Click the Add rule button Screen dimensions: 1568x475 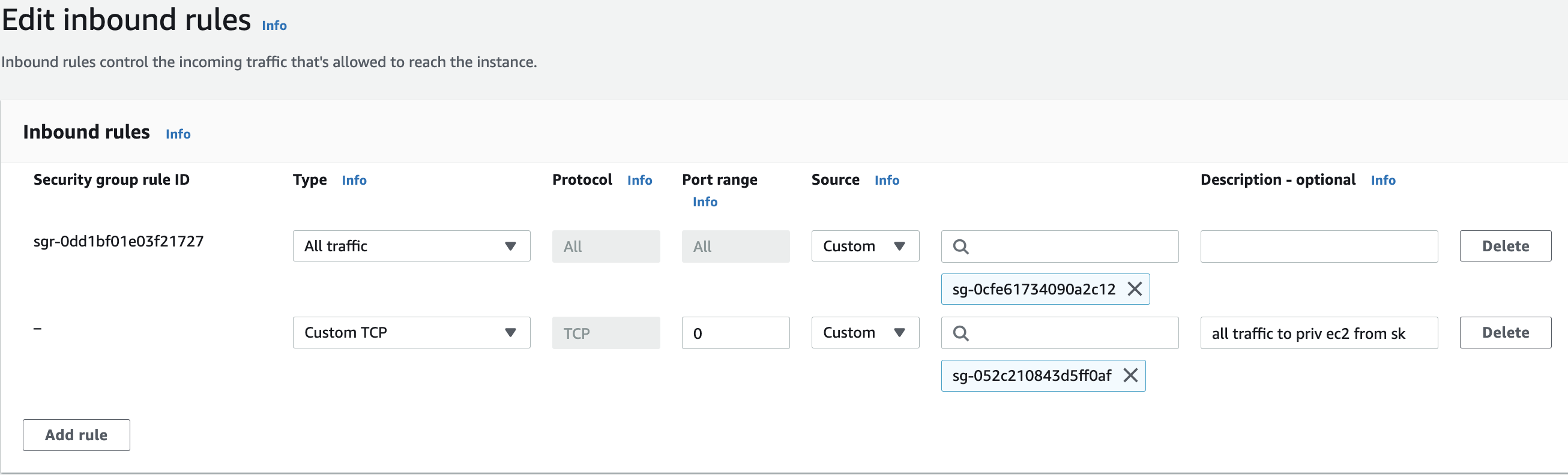click(x=76, y=434)
